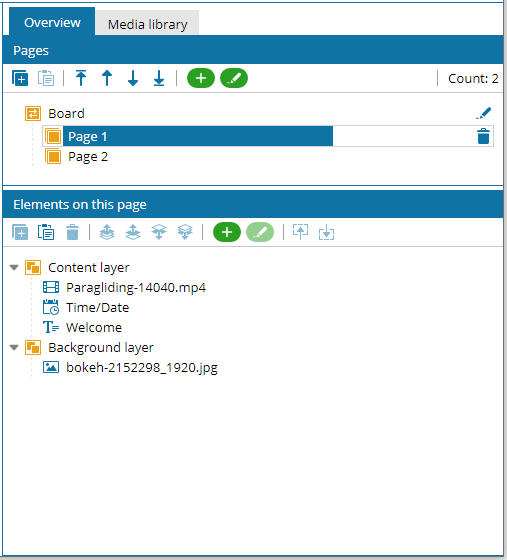Move the selected page up one position
Viewport: 507px width, 560px height.
pyautogui.click(x=107, y=78)
